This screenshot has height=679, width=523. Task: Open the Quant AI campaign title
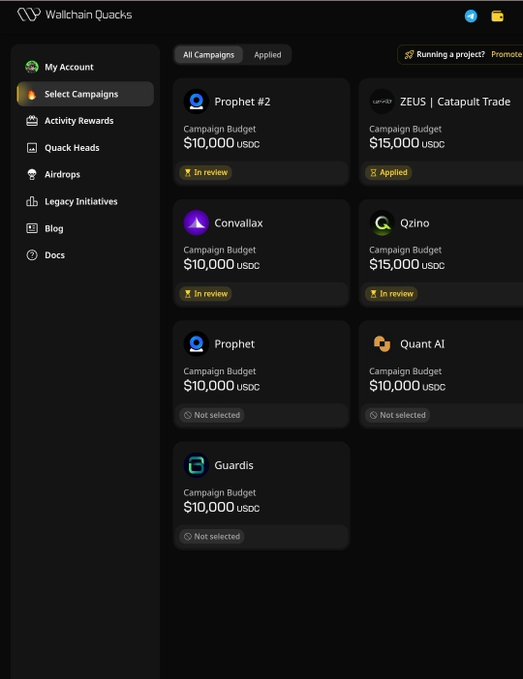click(422, 344)
